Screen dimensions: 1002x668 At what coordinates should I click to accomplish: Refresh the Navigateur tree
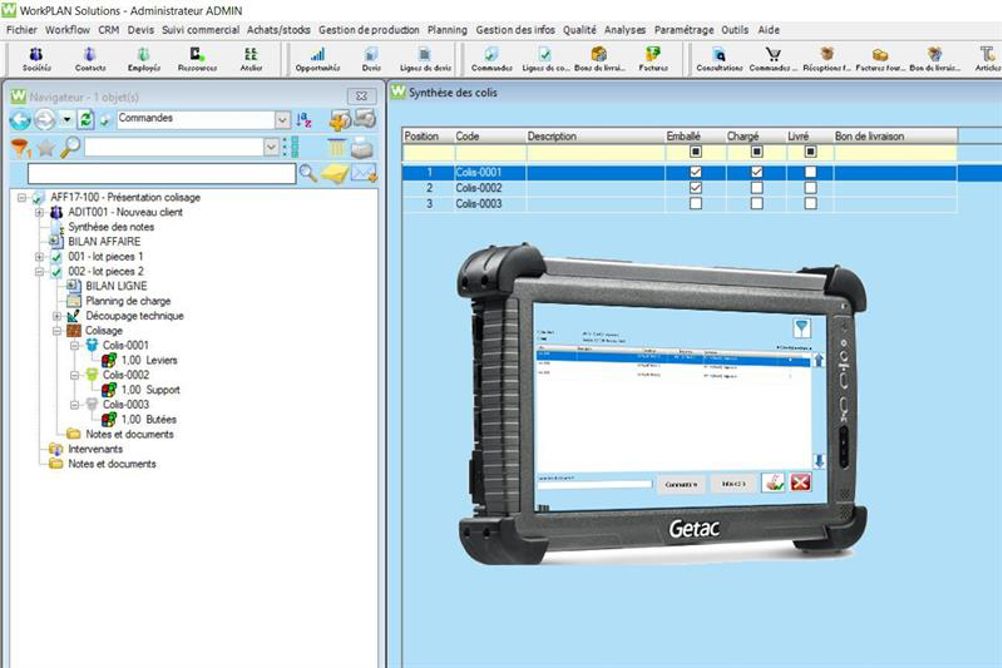[x=86, y=119]
